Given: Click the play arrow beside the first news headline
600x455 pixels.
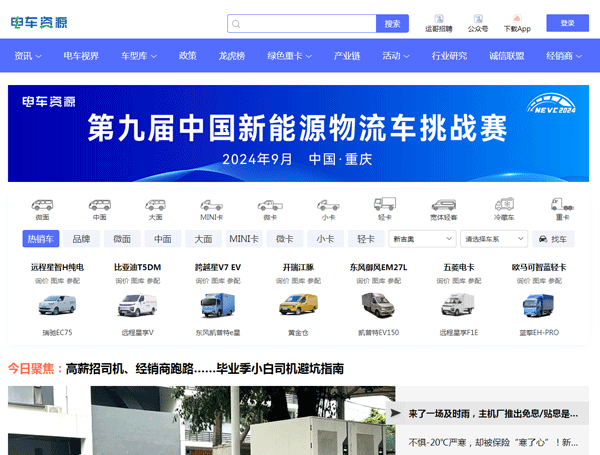Looking at the screenshot, I should [395, 413].
